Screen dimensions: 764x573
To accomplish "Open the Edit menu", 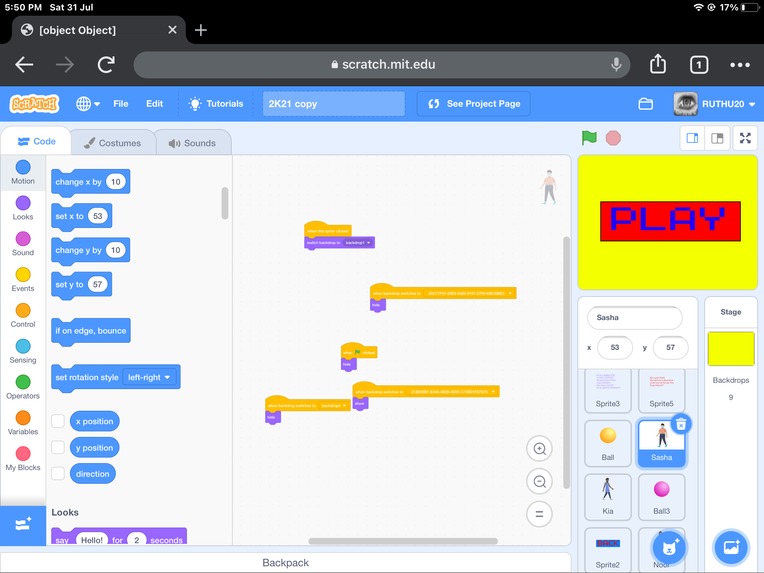I will [154, 104].
